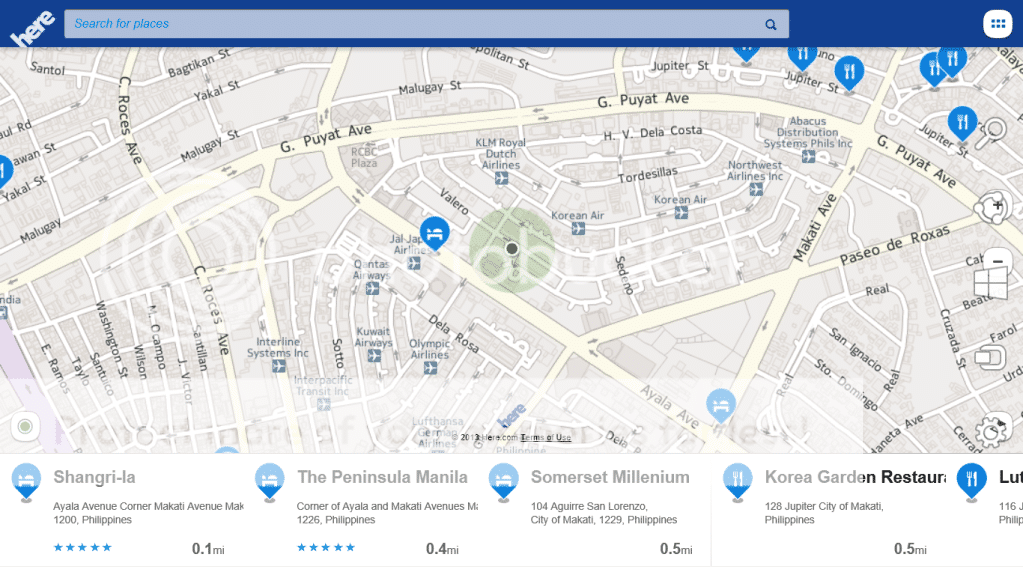
Task: Click the Windows logo overlay icon
Action: [x=990, y=283]
